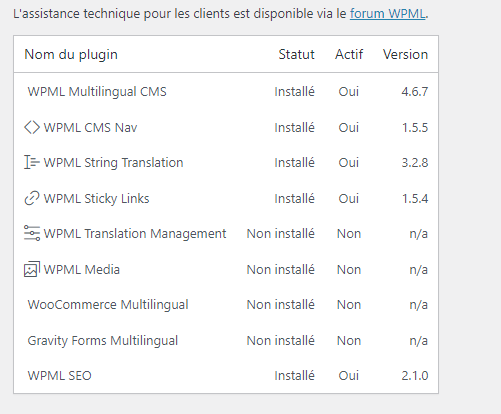Click the WPML String Translation text icon
This screenshot has height=414, width=501.
point(32,162)
